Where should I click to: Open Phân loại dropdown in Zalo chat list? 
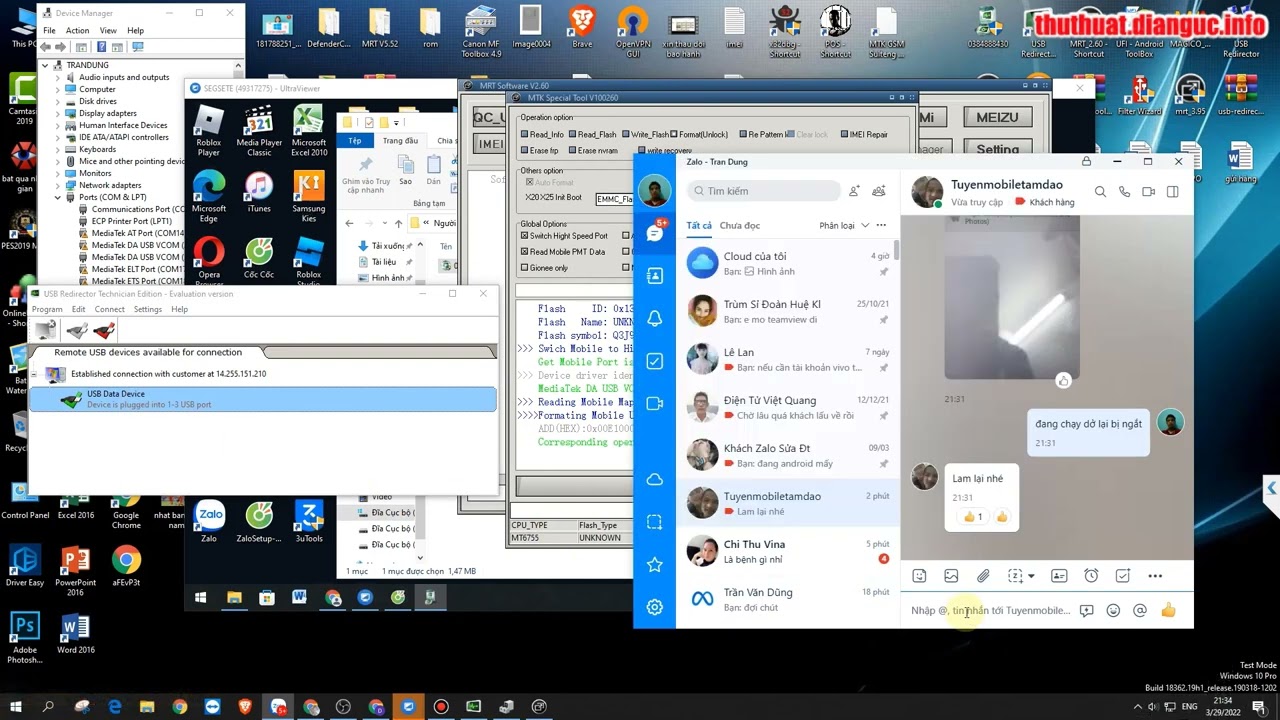coord(845,226)
